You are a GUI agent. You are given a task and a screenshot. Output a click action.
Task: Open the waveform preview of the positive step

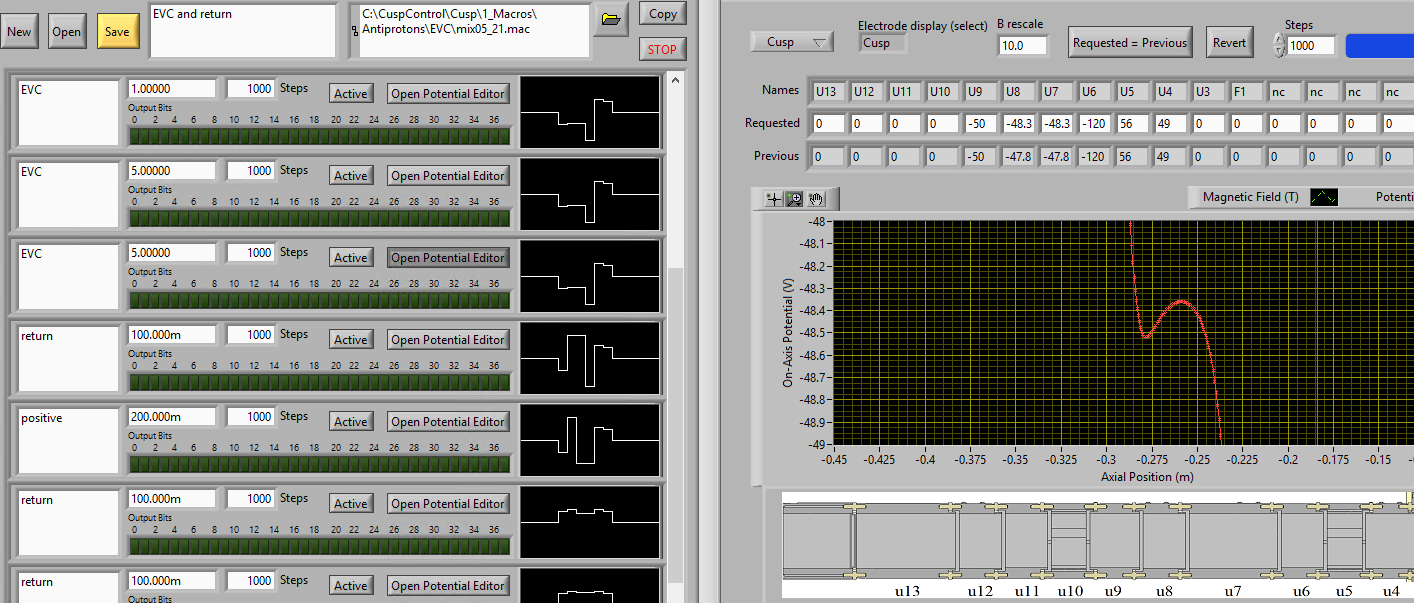tap(591, 440)
